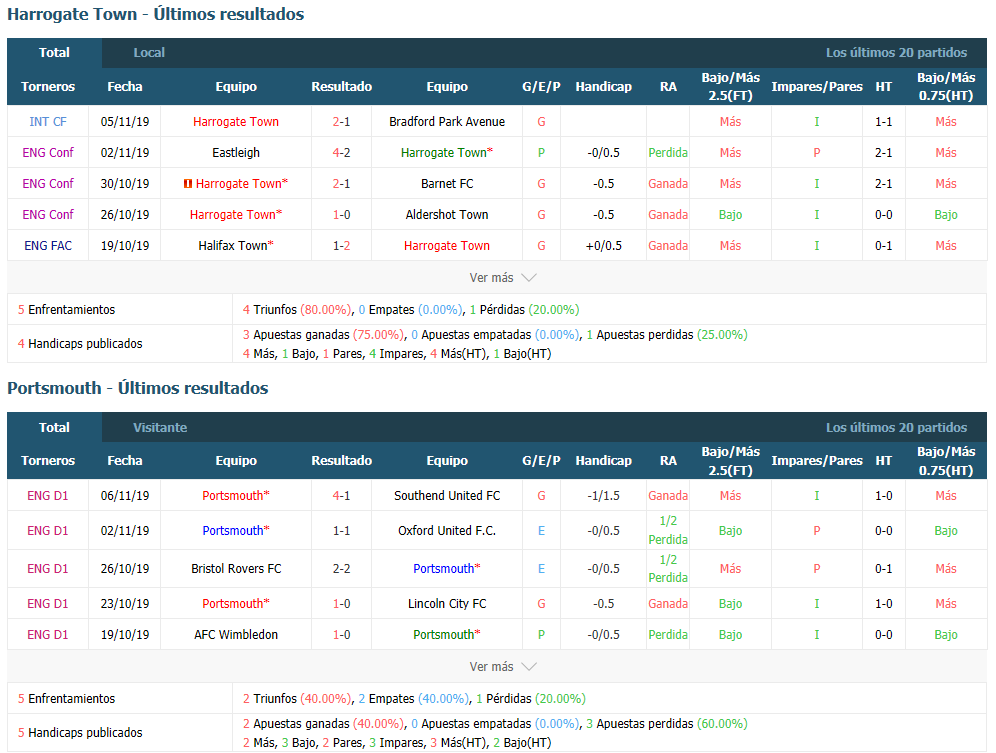Click Halifax Town team name

[232, 245]
